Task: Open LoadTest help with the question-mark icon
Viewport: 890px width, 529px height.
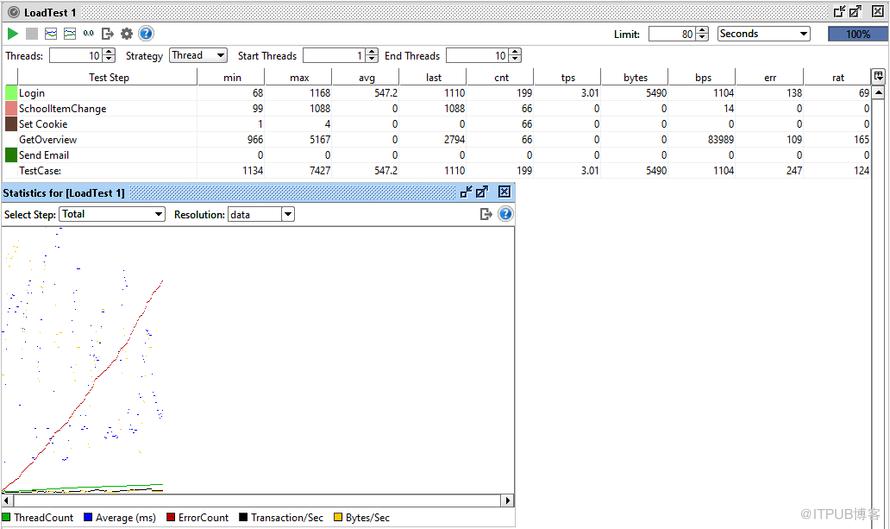Action: click(x=146, y=33)
